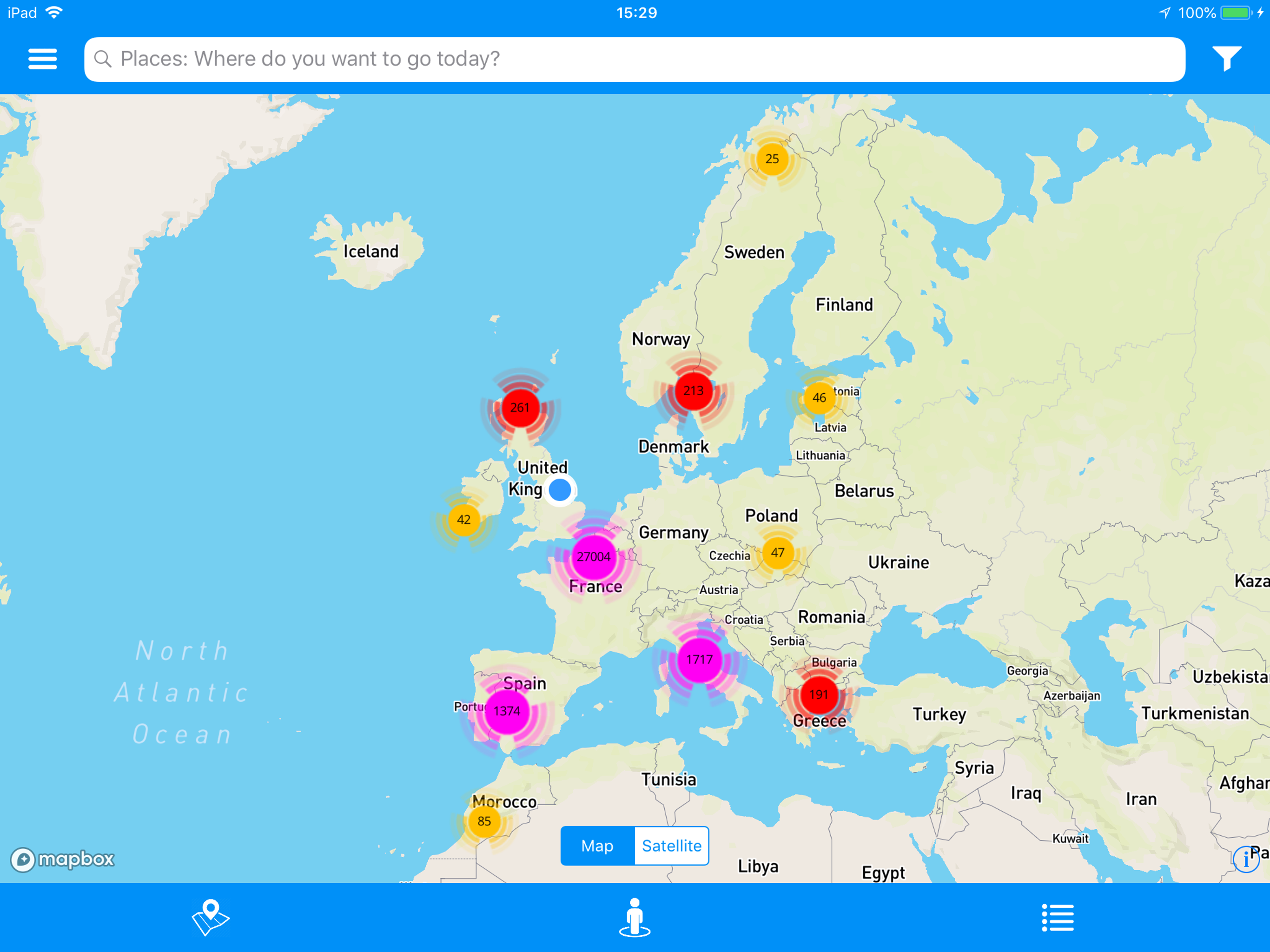Tap the filter funnel icon
1270x952 pixels.
pyautogui.click(x=1226, y=59)
